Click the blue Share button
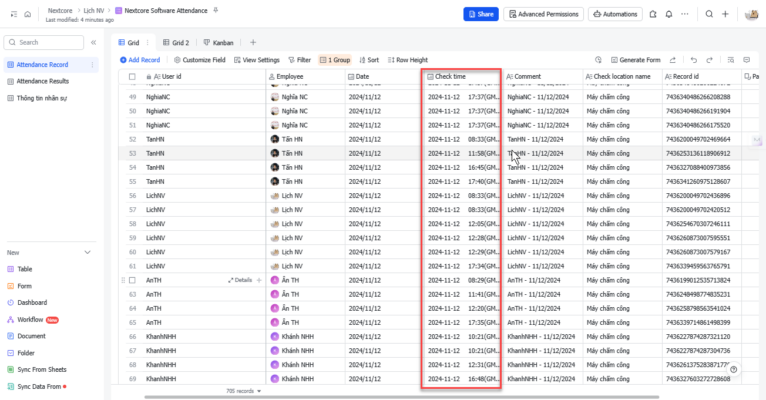 click(x=480, y=15)
